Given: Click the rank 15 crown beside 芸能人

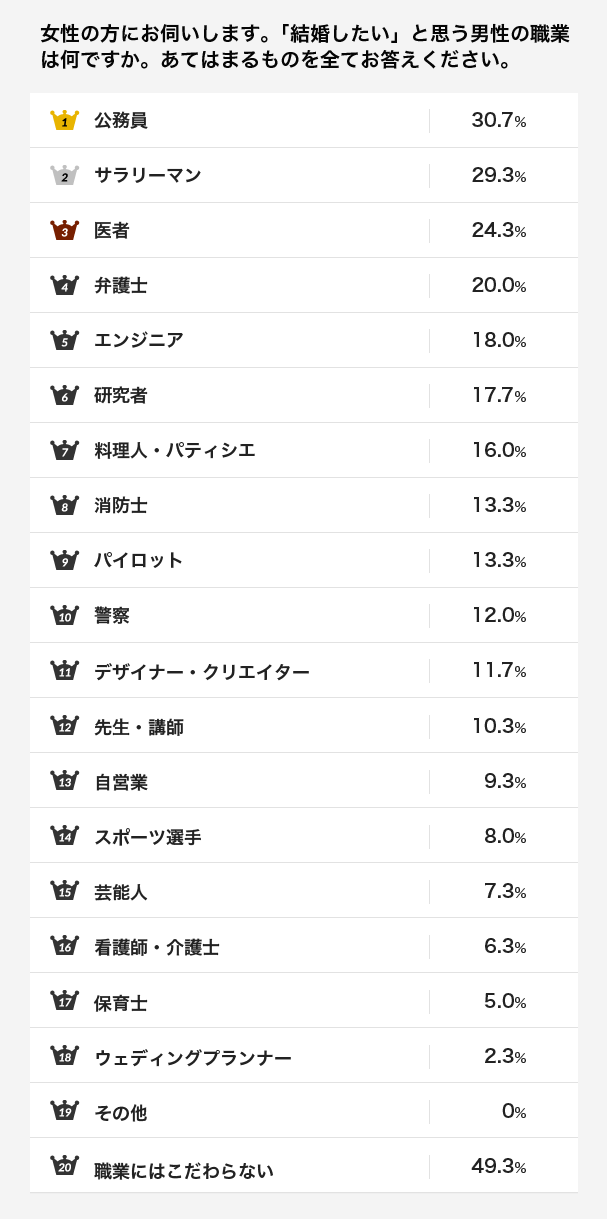Looking at the screenshot, I should tap(64, 891).
